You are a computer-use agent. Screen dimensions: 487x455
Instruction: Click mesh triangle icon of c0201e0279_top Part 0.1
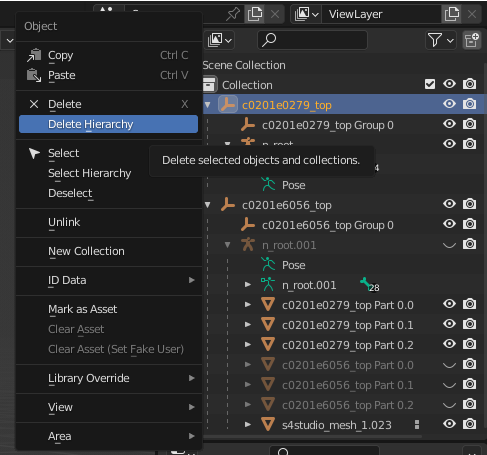[x=268, y=325]
